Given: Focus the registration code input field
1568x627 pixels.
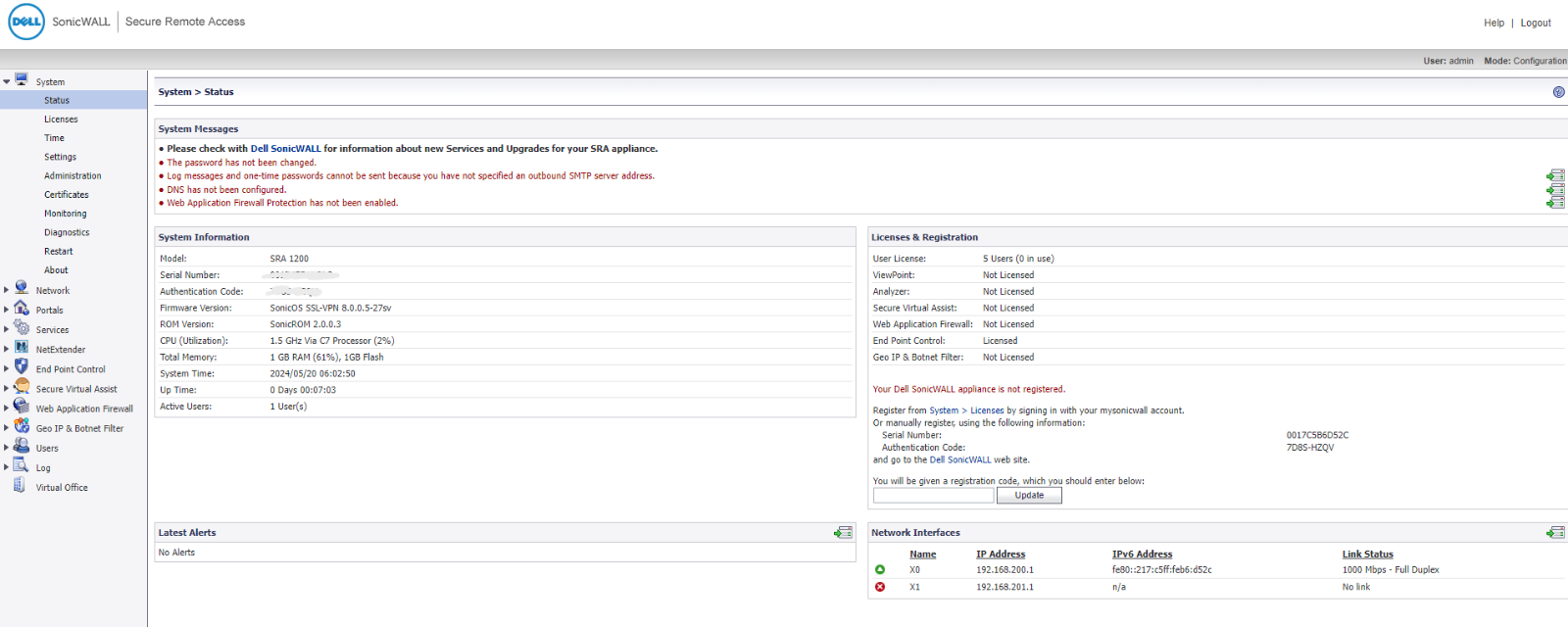Looking at the screenshot, I should [x=933, y=496].
